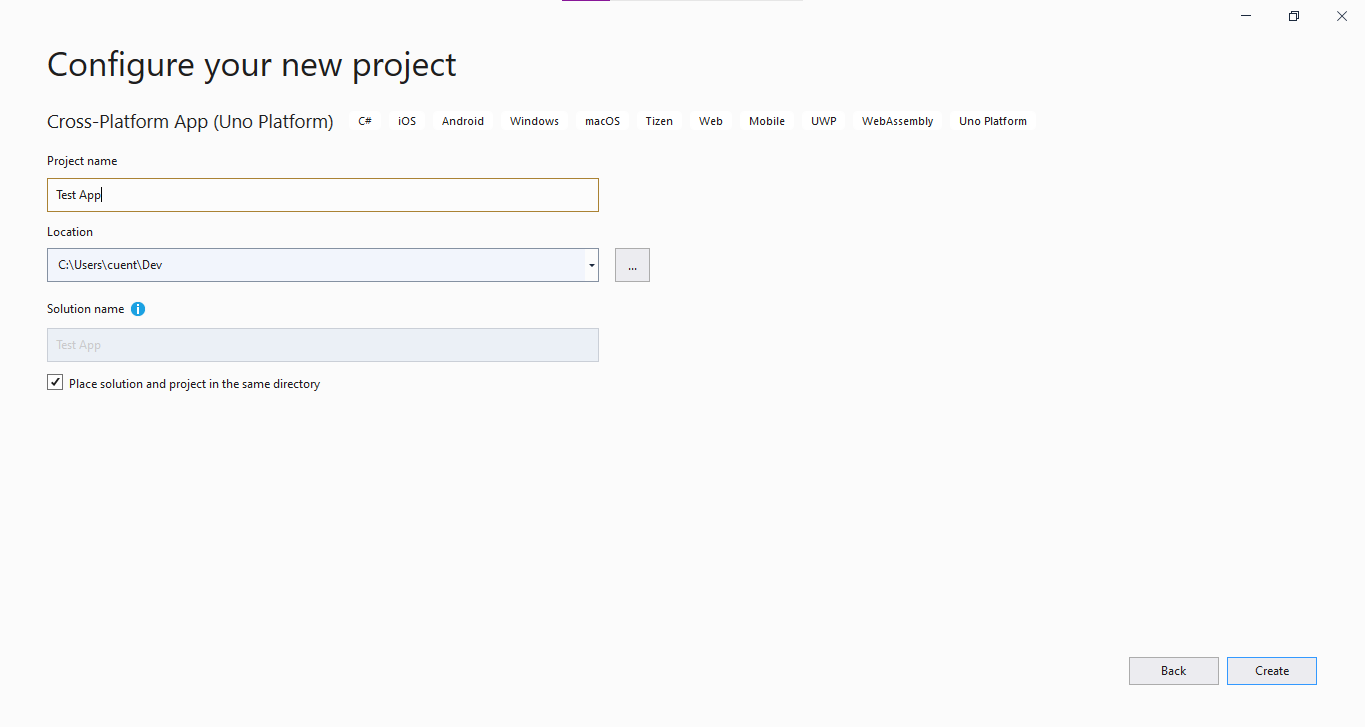This screenshot has height=727, width=1365.
Task: Click the Web tag
Action: (x=711, y=121)
